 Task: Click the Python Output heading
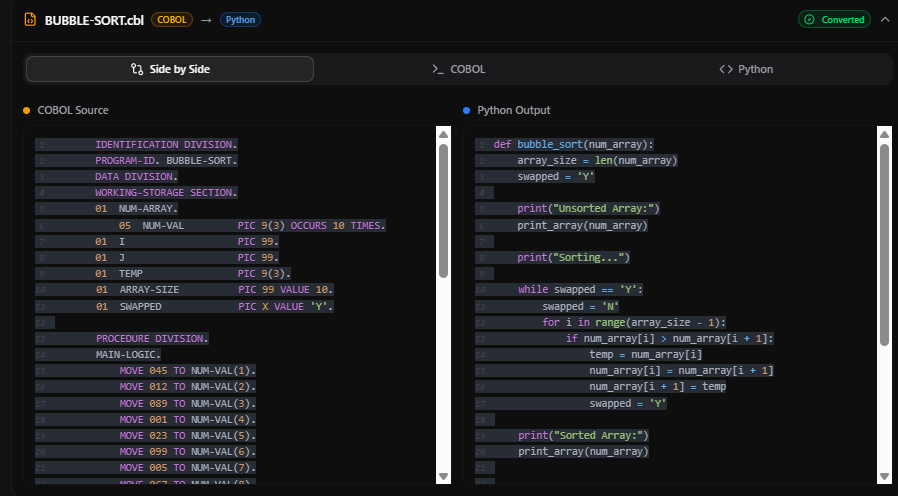click(x=514, y=110)
